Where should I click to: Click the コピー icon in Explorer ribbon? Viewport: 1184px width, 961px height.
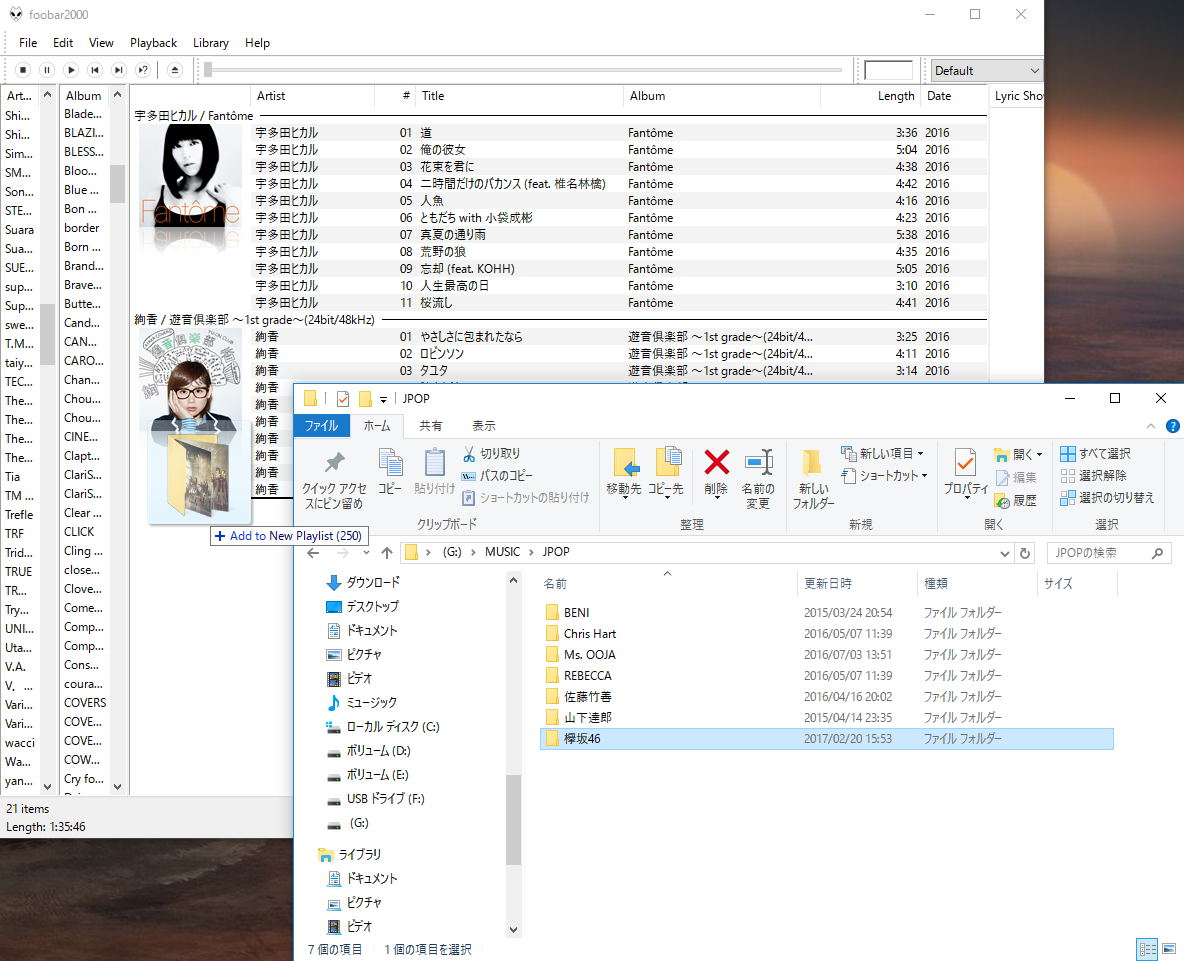tap(390, 462)
